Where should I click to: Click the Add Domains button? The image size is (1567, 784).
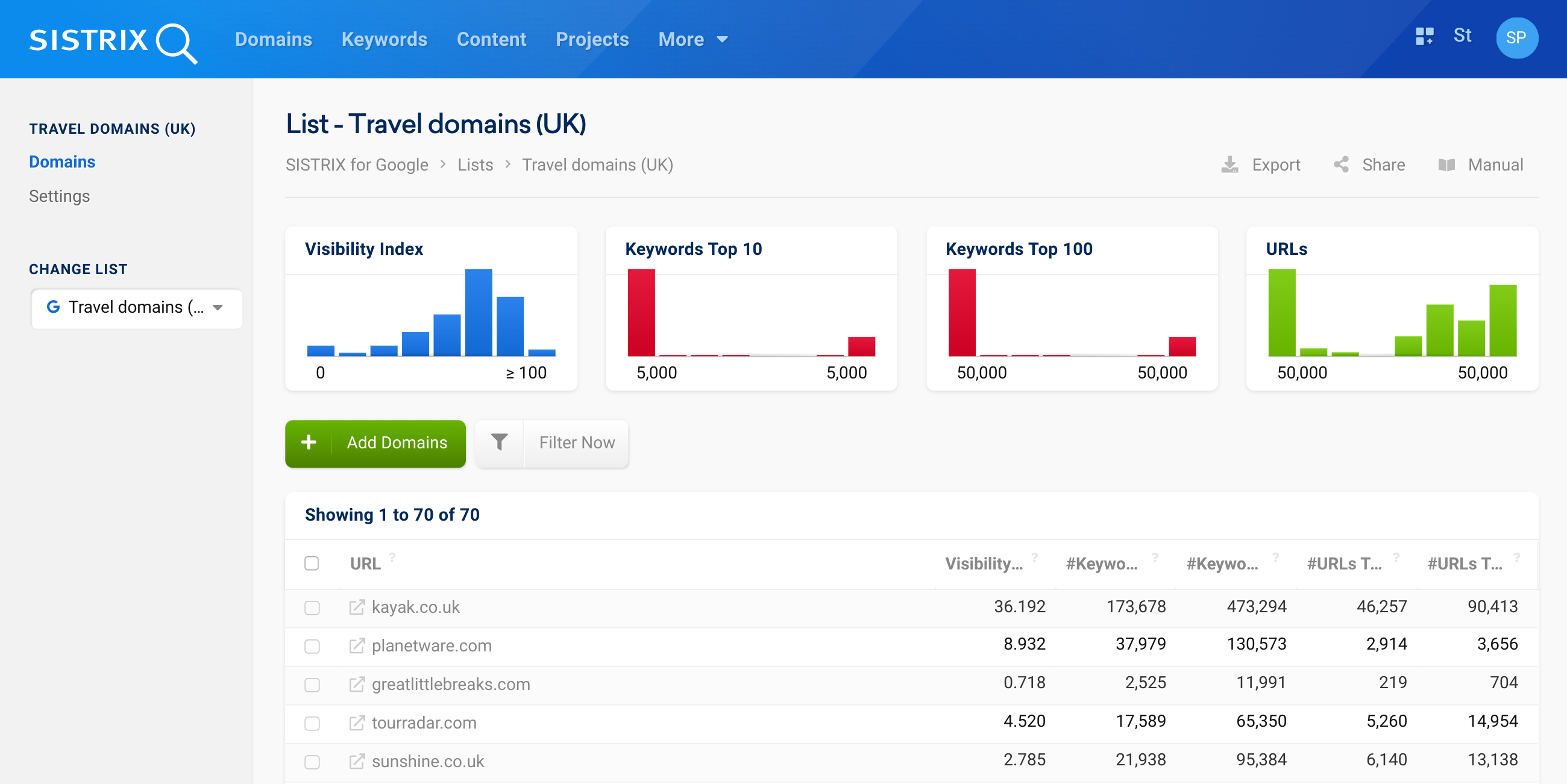(x=375, y=444)
